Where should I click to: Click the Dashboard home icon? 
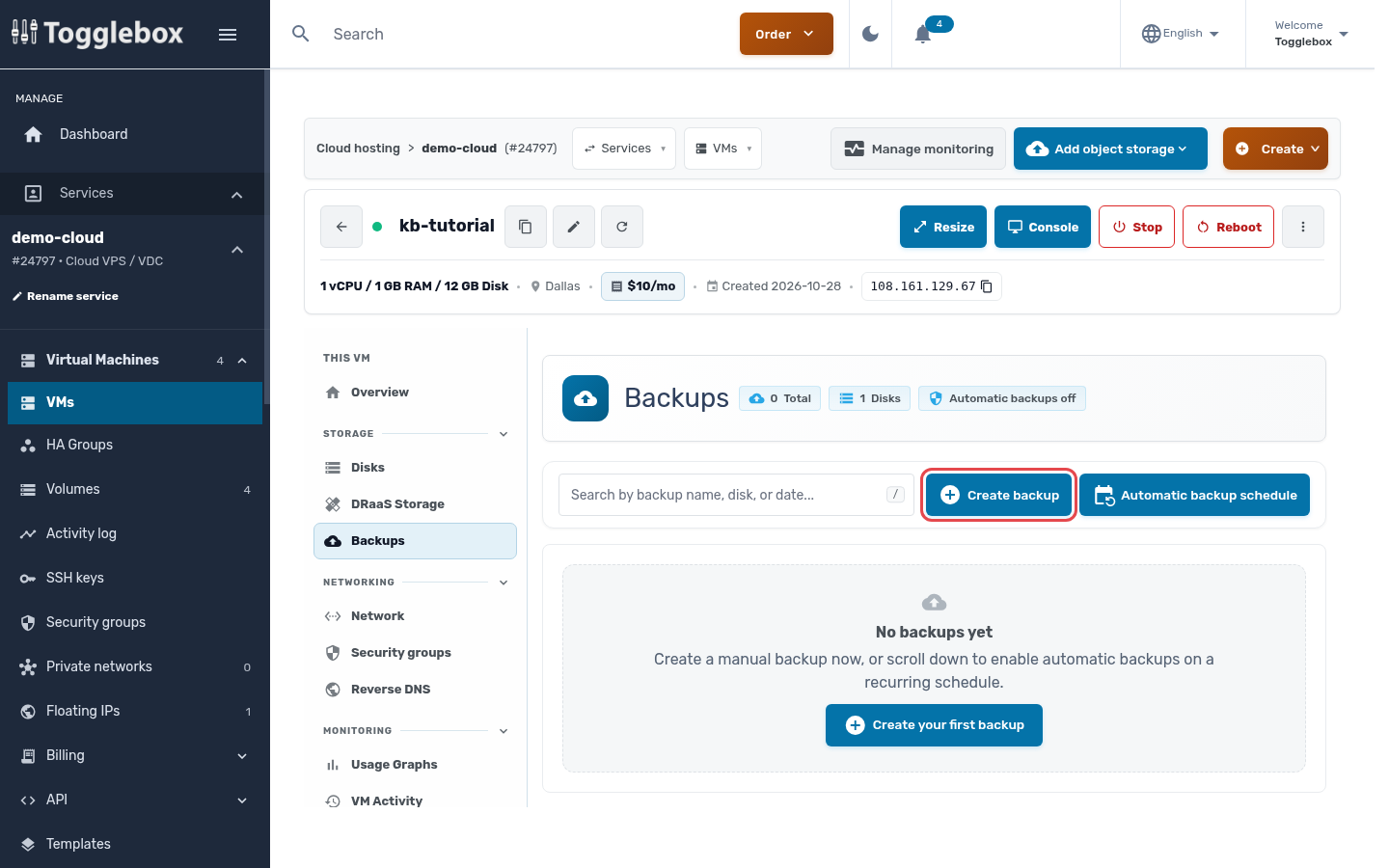33,134
